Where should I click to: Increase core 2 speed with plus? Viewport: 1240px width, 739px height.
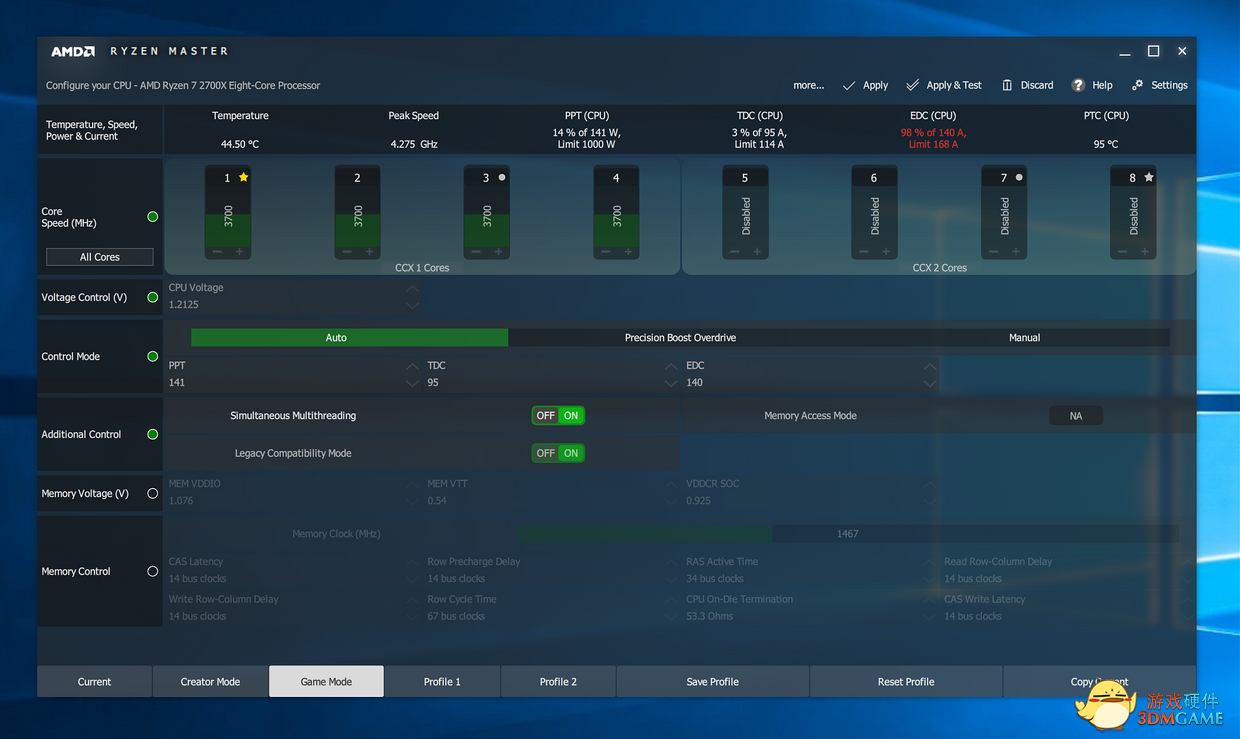pyautogui.click(x=370, y=252)
